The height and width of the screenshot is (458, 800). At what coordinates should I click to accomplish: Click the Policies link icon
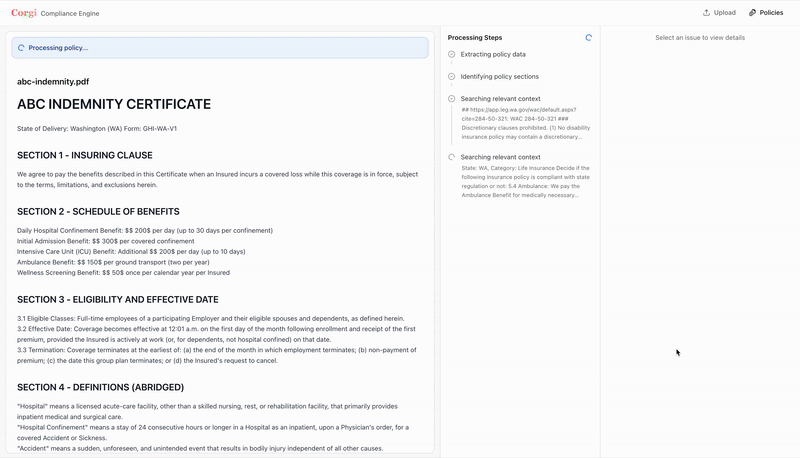point(753,13)
